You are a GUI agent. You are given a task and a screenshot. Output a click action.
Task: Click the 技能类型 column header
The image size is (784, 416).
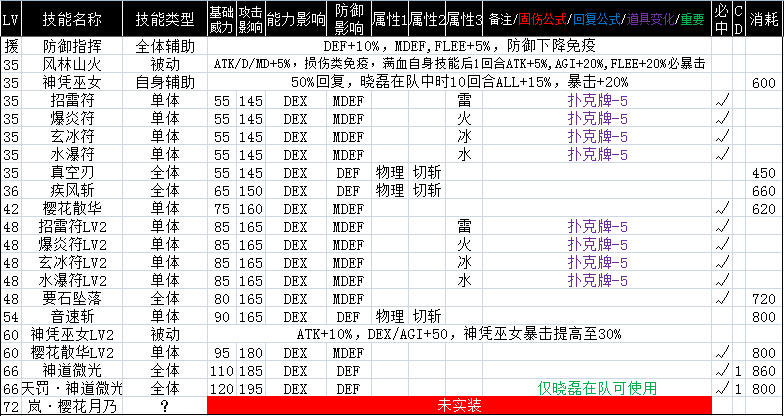tap(164, 19)
